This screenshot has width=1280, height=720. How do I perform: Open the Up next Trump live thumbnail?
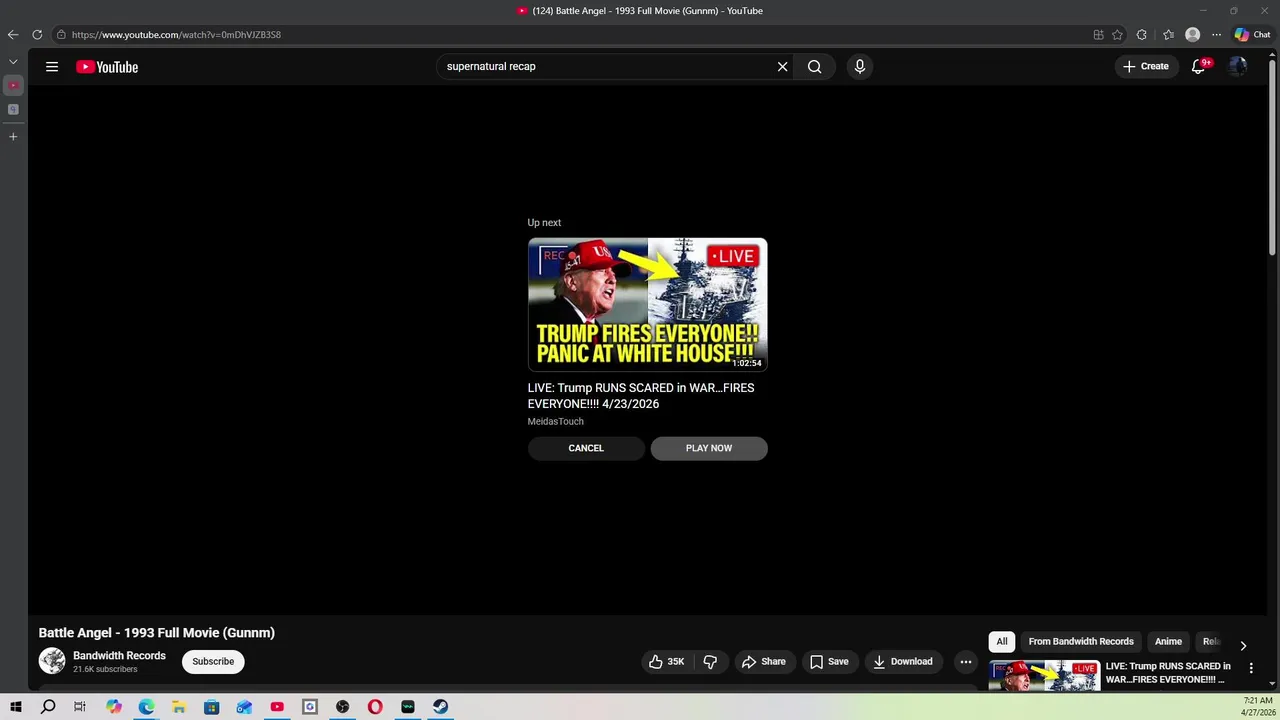647,304
